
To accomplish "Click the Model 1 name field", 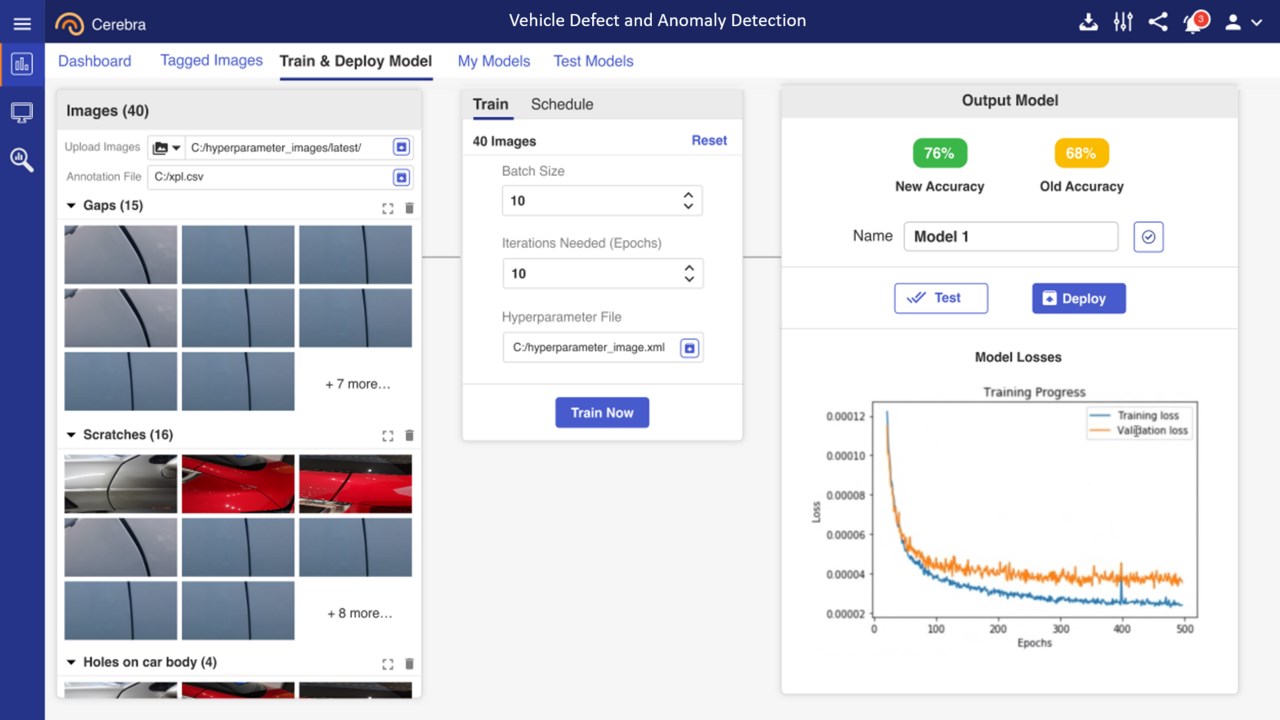I will (1011, 237).
